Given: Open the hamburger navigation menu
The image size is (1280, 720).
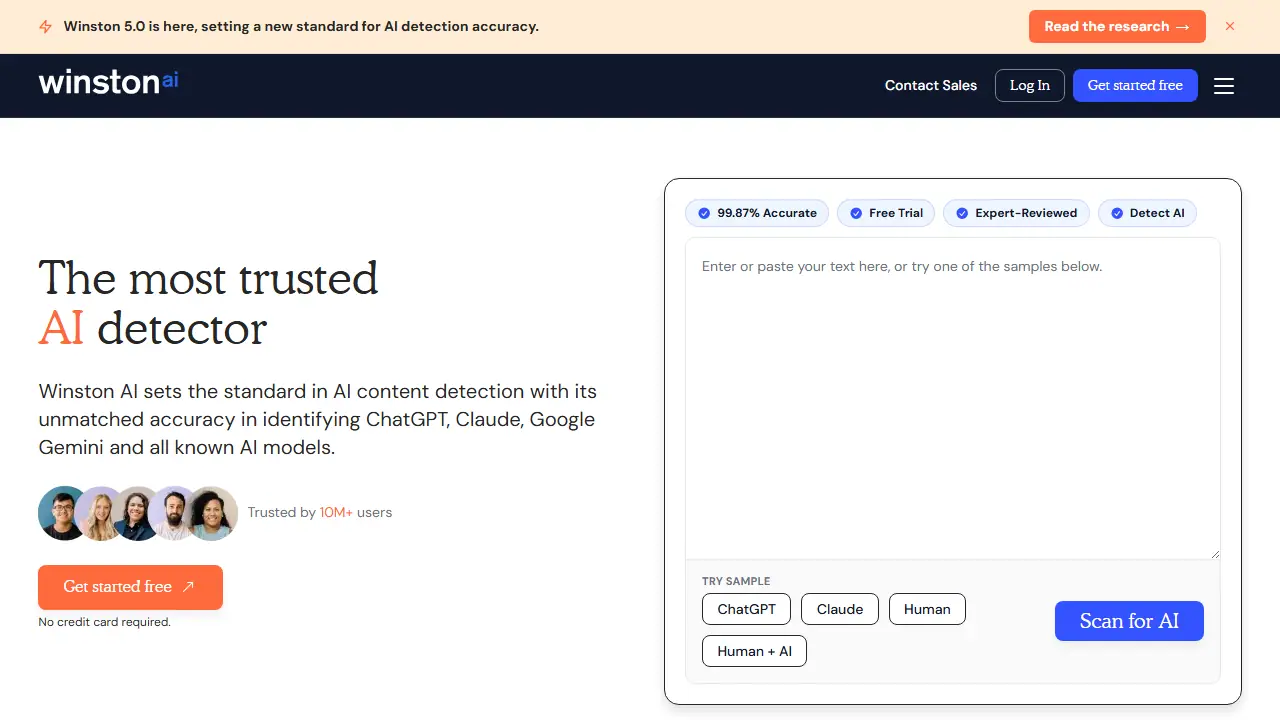Looking at the screenshot, I should pyautogui.click(x=1224, y=86).
